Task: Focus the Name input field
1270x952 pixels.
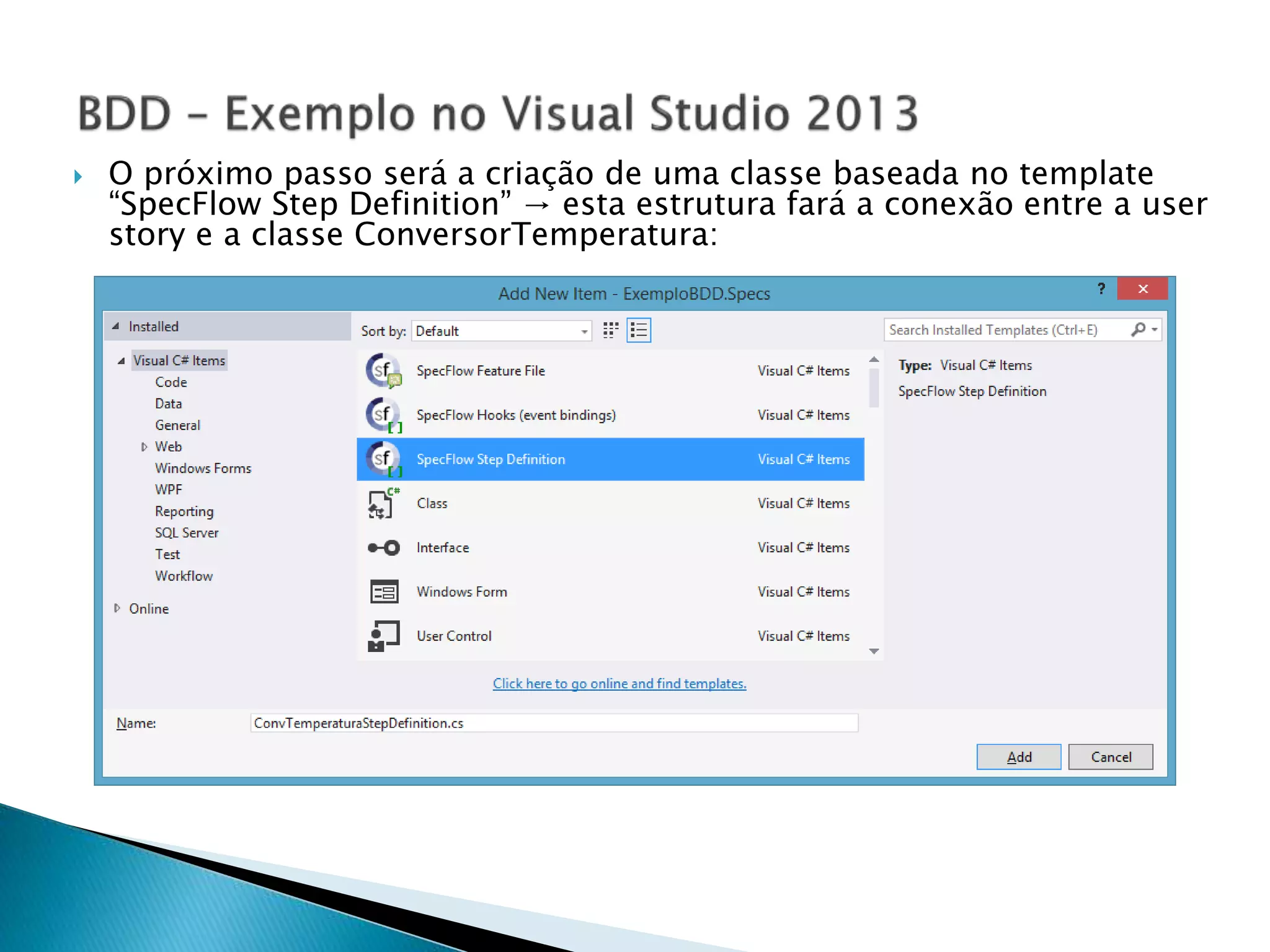Action: pos(554,723)
